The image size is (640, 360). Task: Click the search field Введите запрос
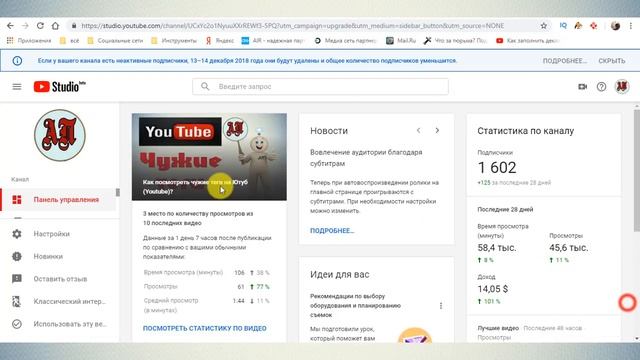[320, 87]
